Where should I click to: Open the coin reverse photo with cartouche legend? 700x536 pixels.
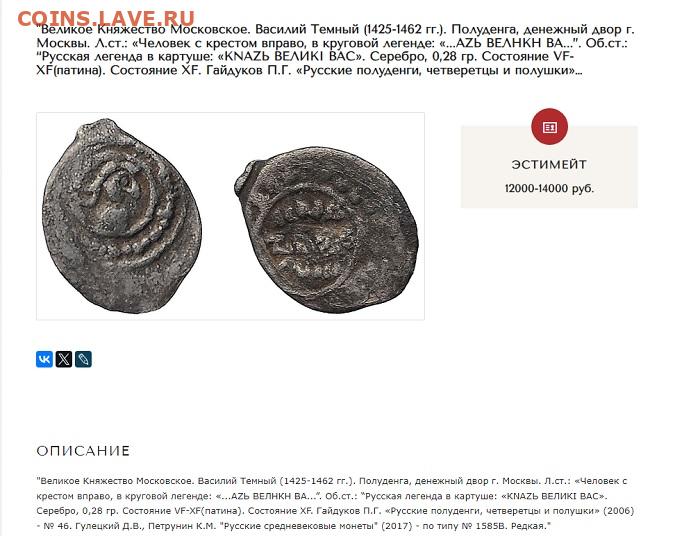click(x=326, y=229)
